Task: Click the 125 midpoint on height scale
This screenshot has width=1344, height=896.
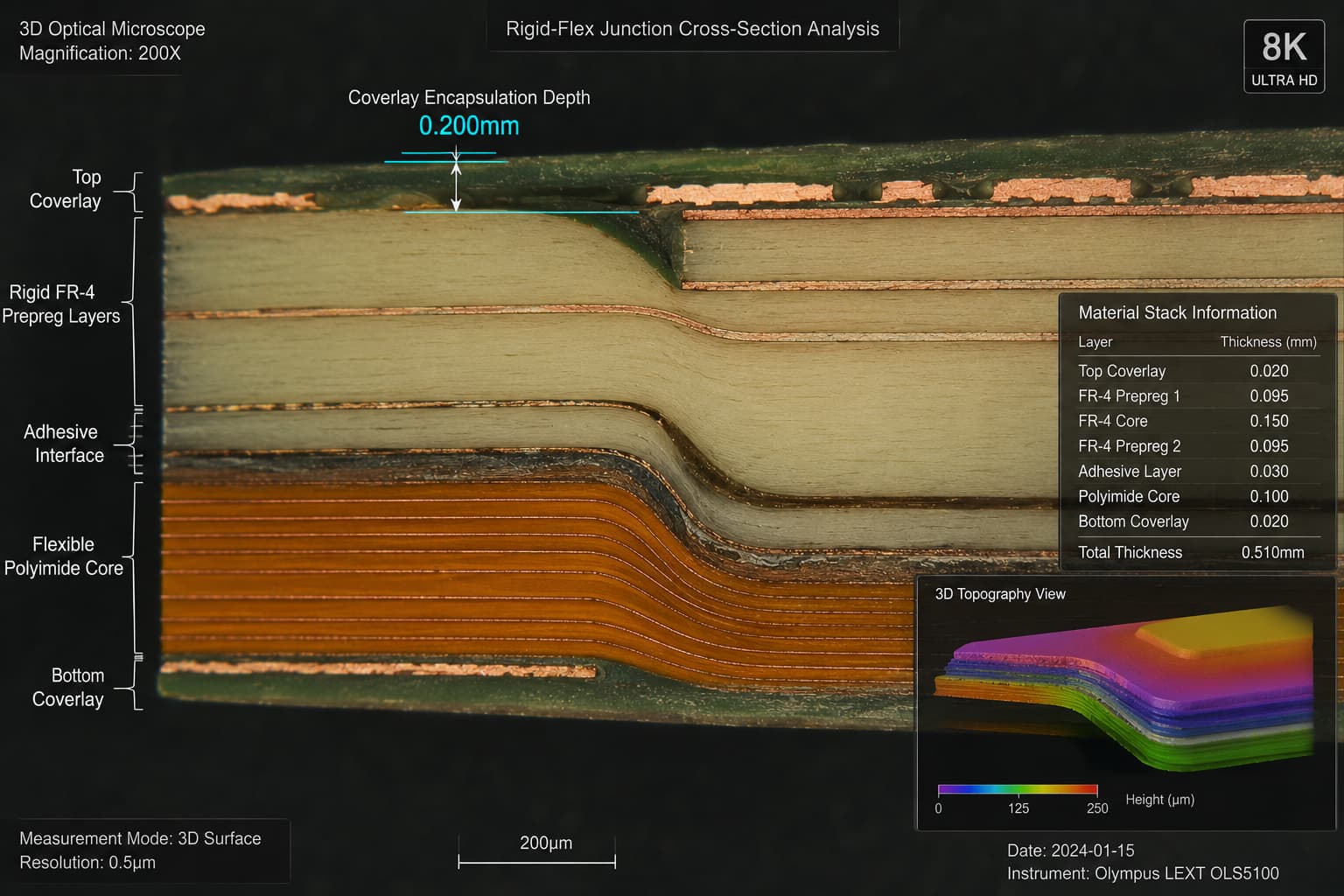Action: click(x=1018, y=808)
